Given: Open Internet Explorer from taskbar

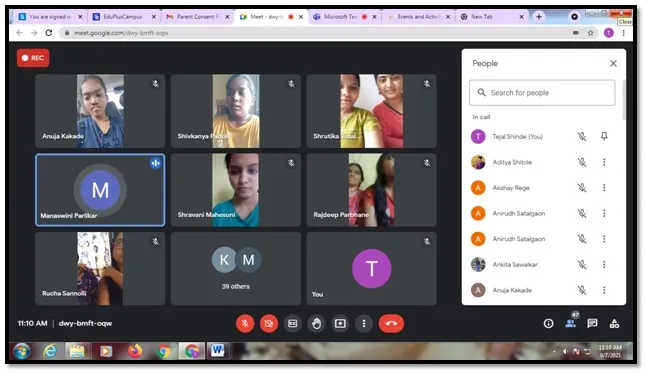Looking at the screenshot, I should point(50,351).
